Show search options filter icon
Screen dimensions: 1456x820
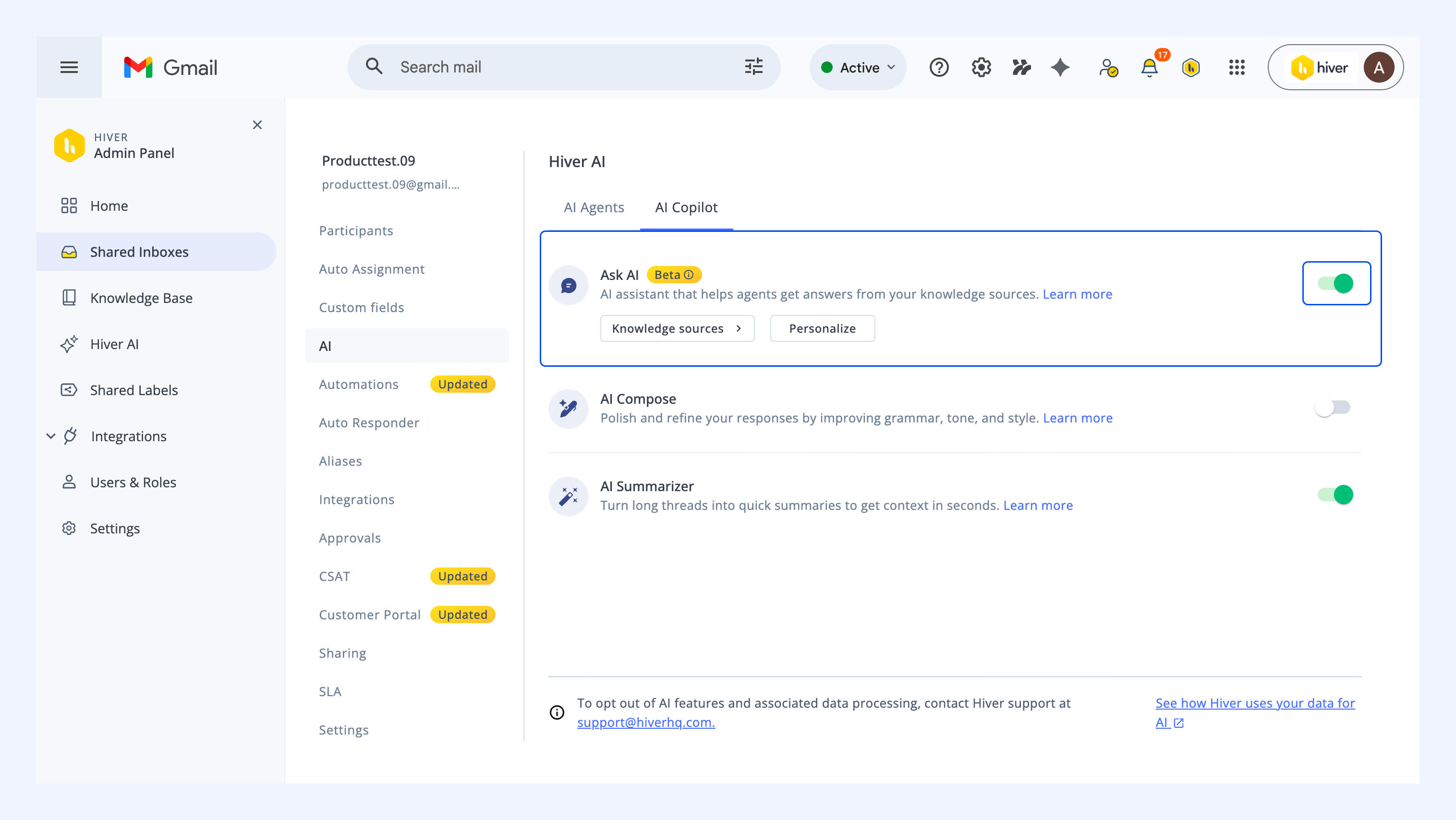753,67
